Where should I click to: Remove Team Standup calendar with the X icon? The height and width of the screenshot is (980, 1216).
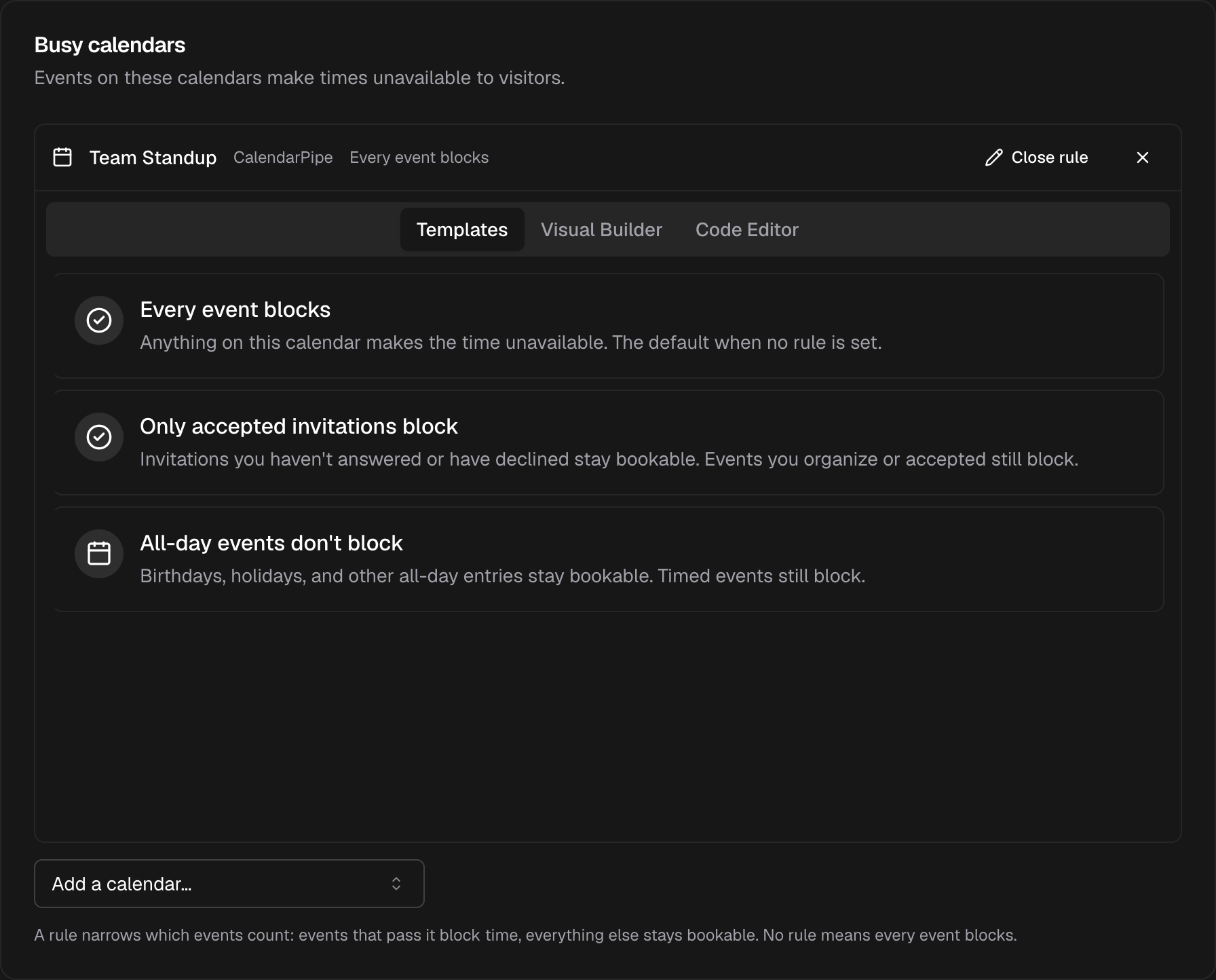coord(1143,157)
